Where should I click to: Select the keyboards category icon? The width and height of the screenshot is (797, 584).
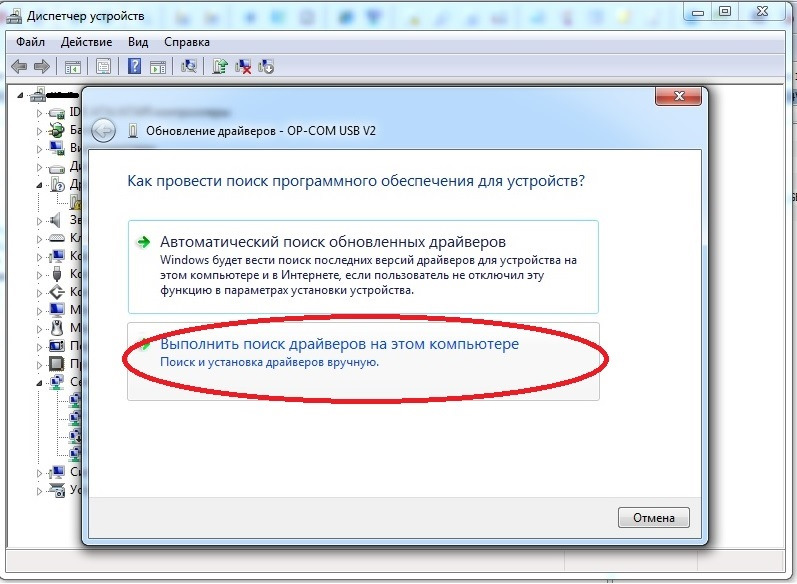[57, 238]
